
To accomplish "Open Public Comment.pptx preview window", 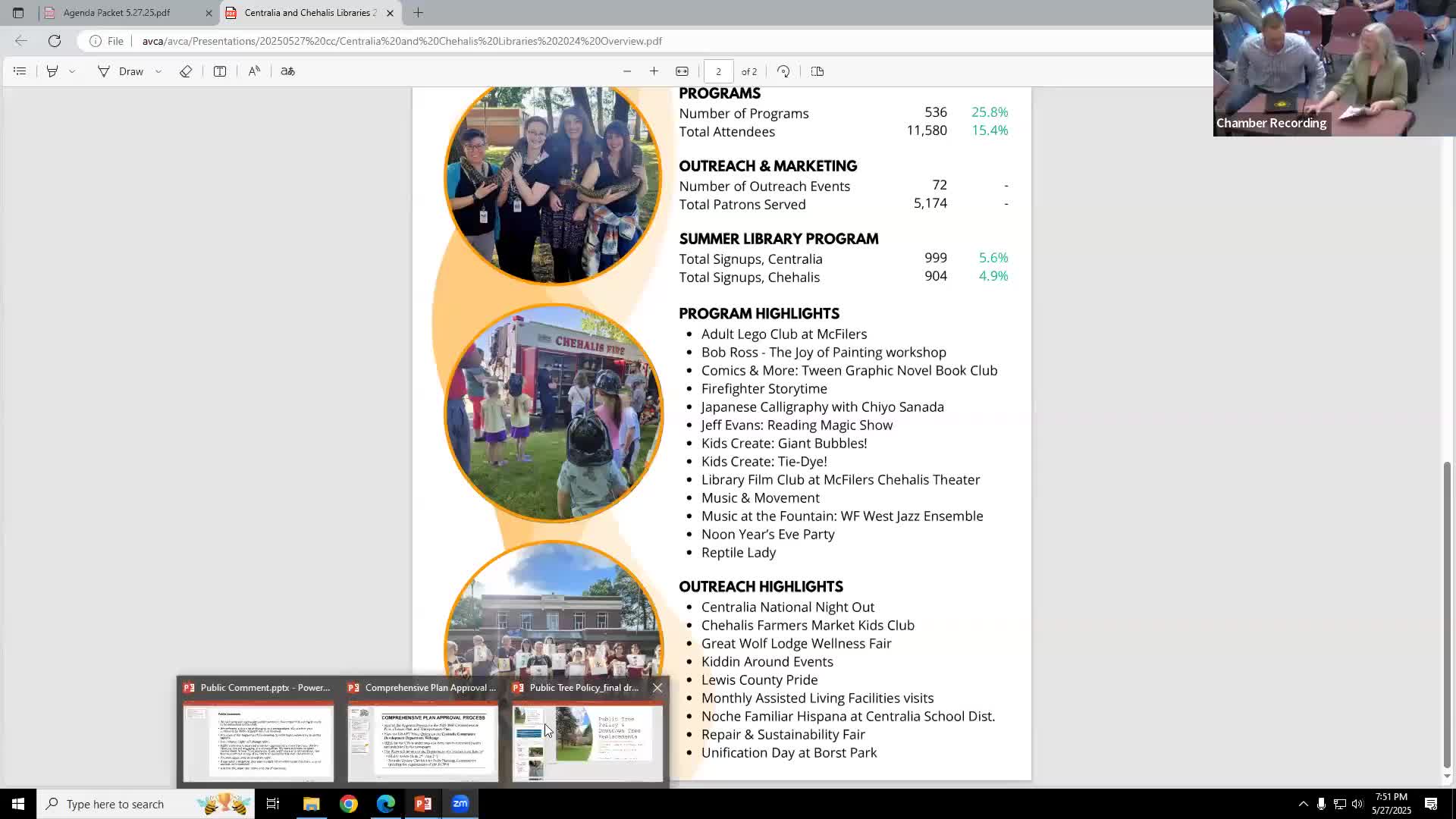I will pos(258,739).
